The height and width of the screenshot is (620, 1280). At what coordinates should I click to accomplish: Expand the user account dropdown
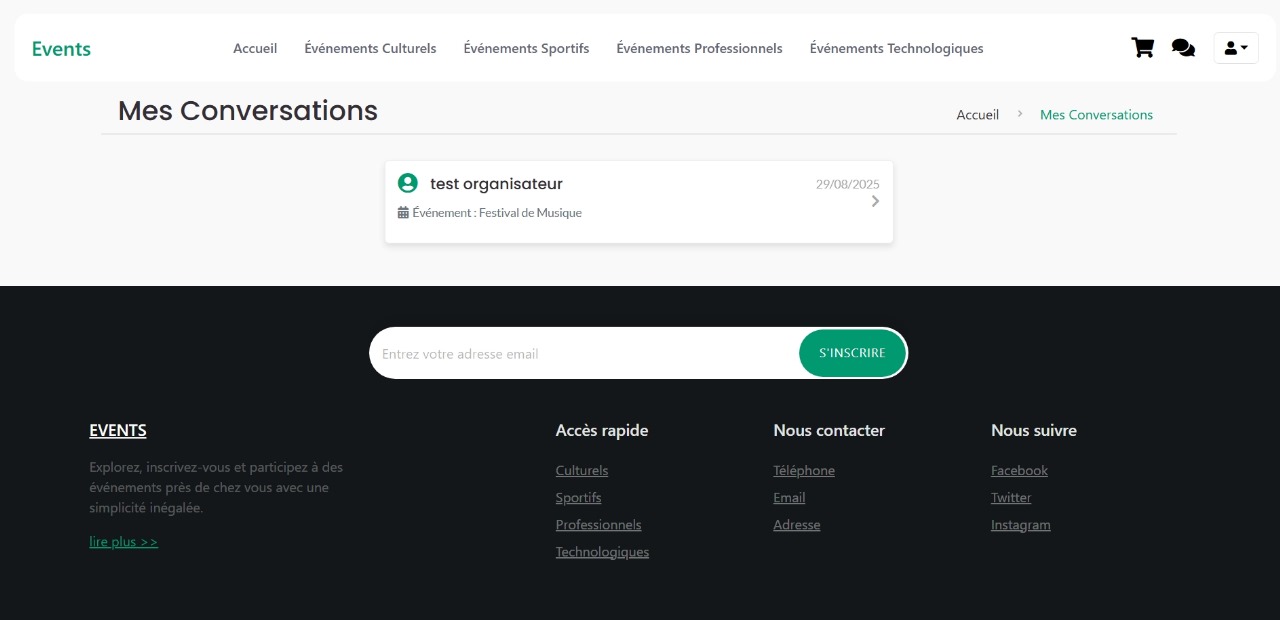[1236, 48]
